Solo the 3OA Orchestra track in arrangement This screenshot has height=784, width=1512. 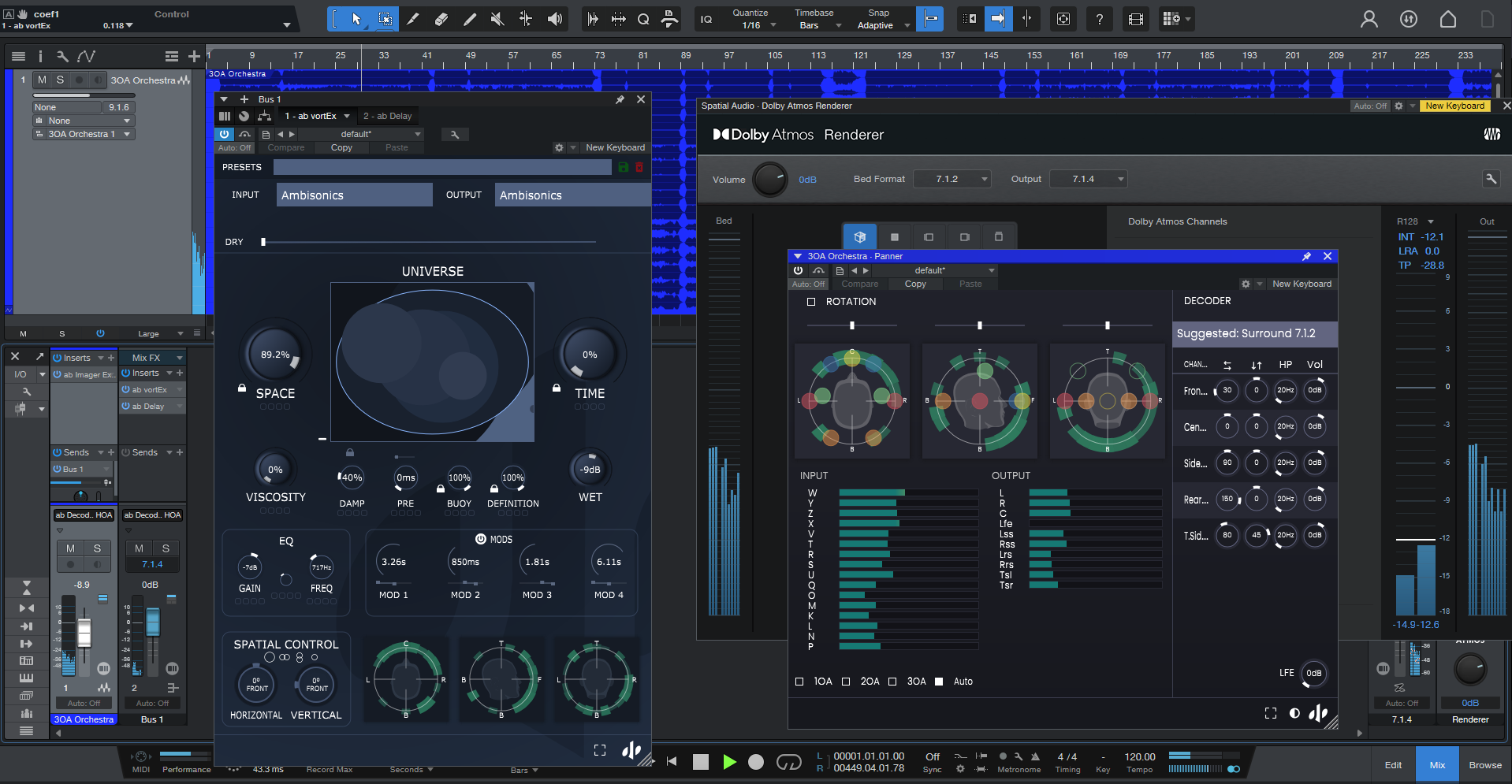pos(60,80)
